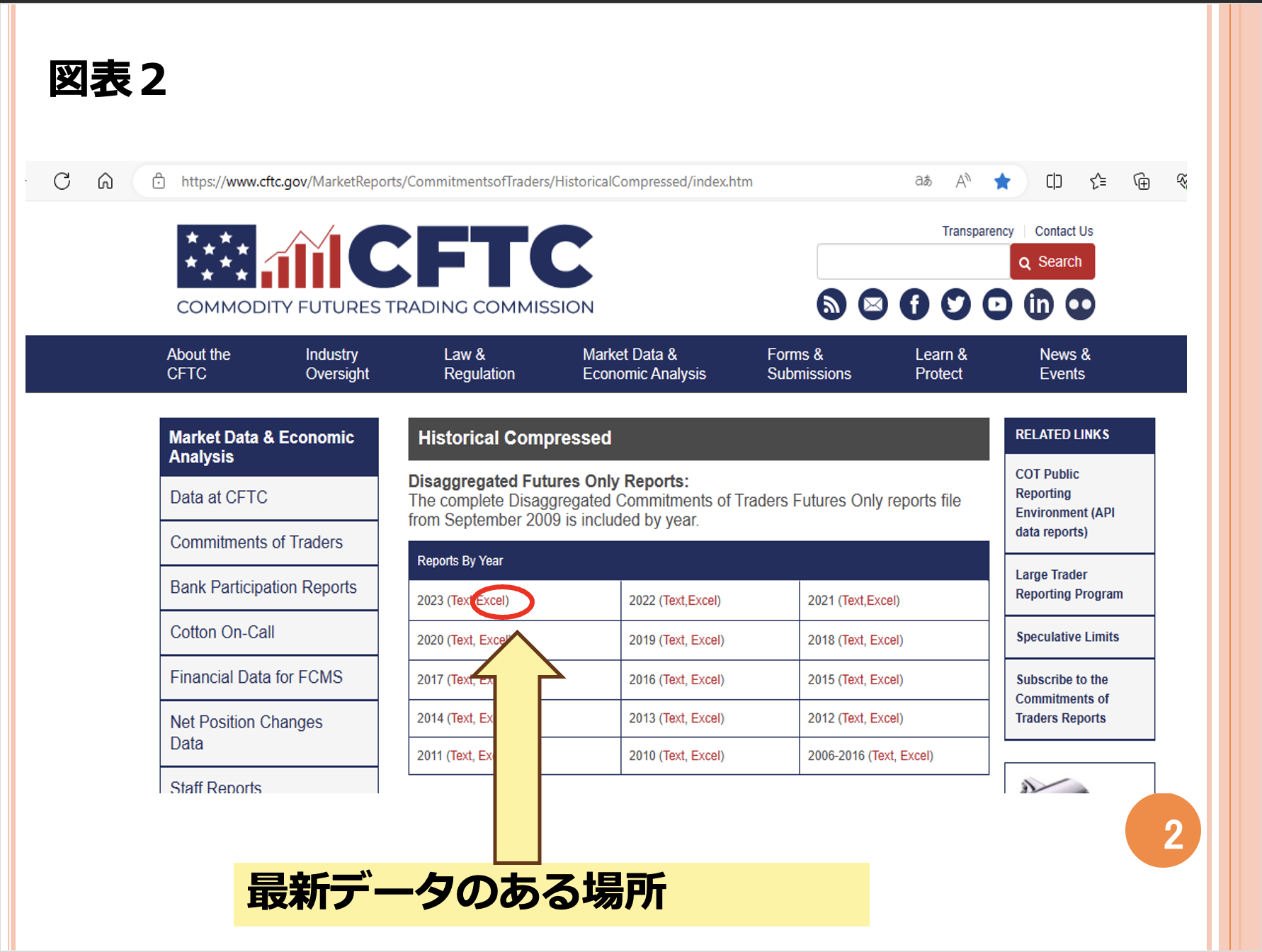Viewport: 1262px width, 952px height.
Task: Download the 2014 Text report
Action: [x=462, y=718]
